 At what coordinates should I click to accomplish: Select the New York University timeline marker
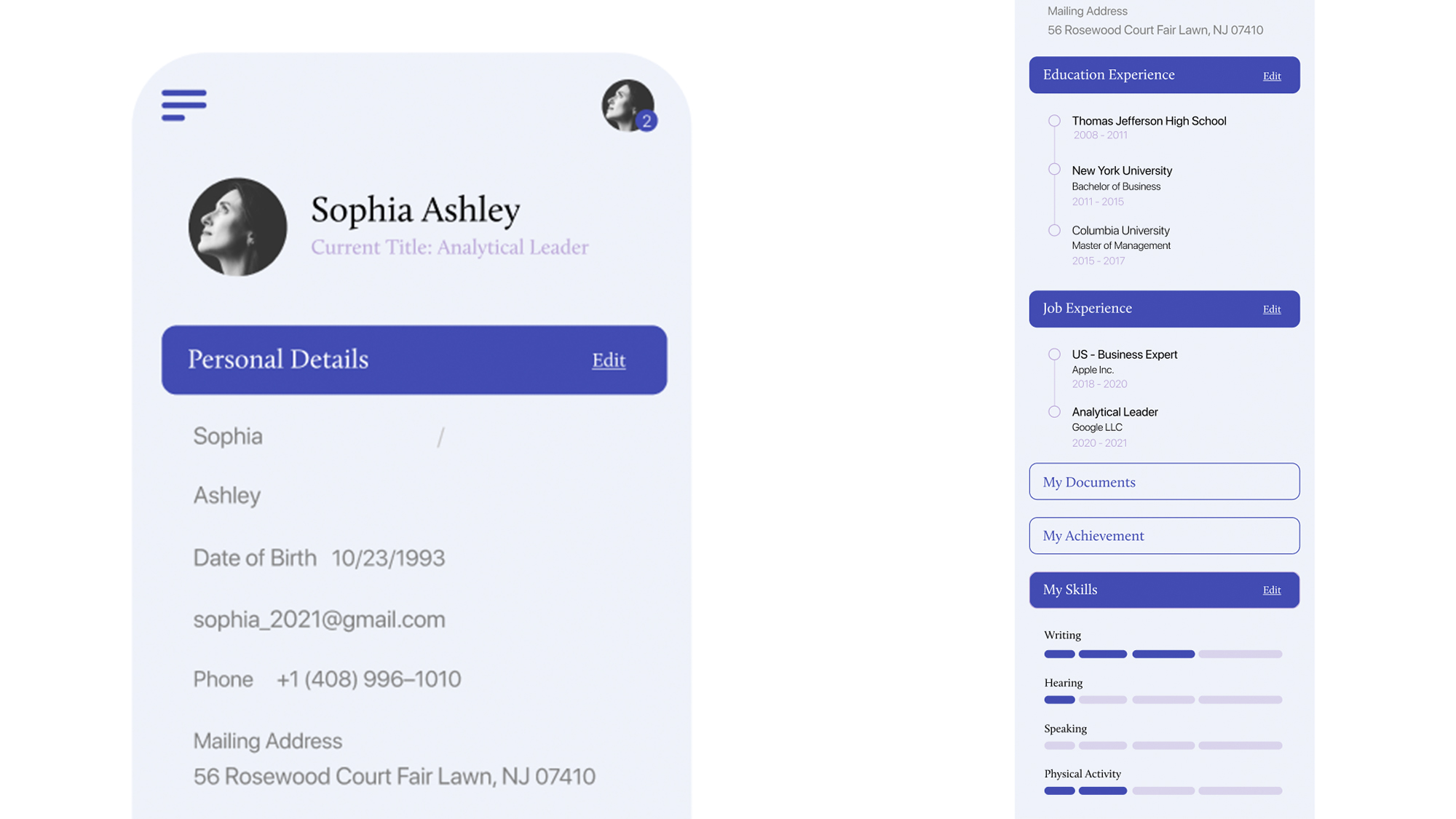point(1054,170)
